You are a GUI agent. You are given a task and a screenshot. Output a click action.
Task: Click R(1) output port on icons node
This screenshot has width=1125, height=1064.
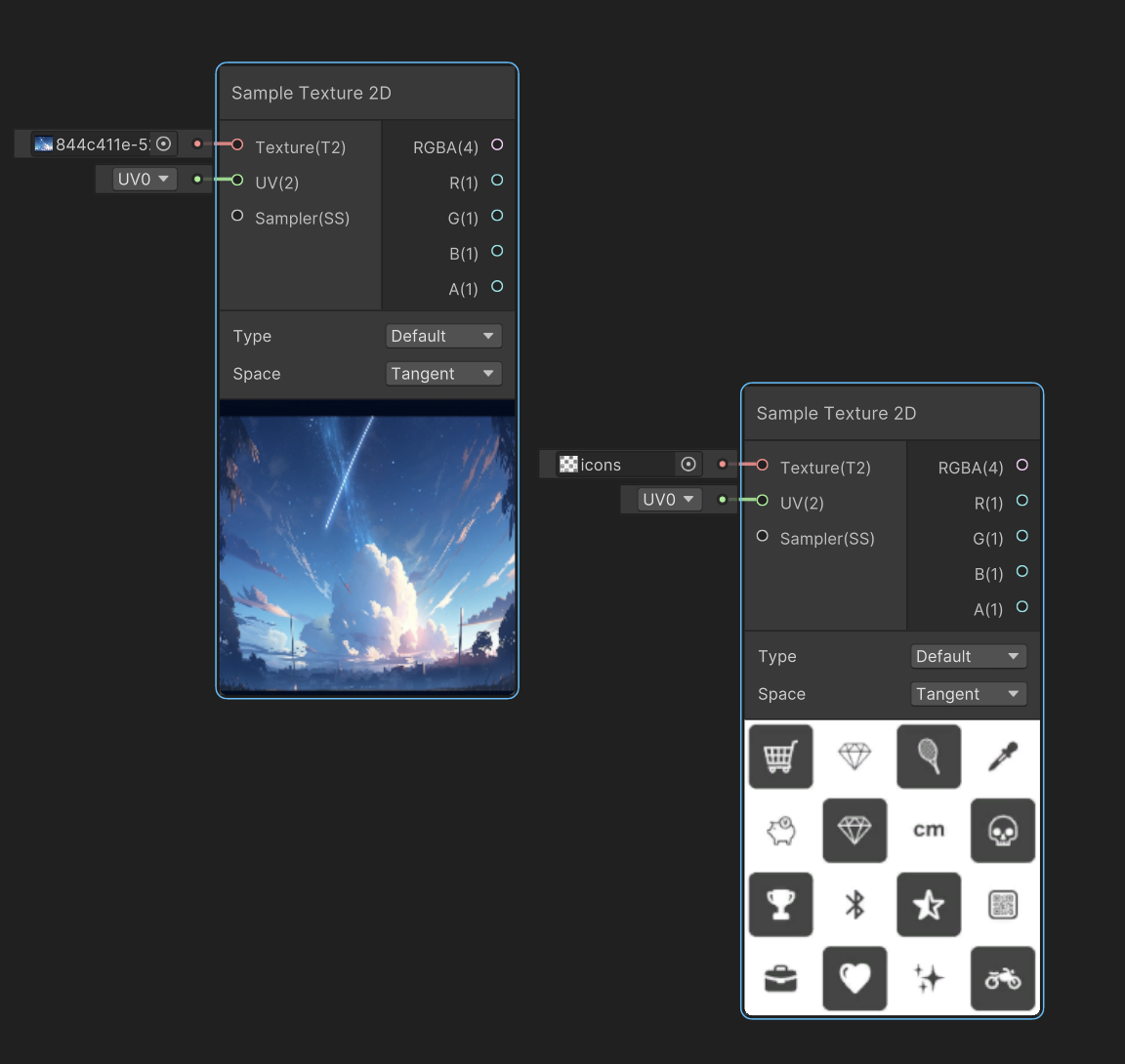coord(1022,501)
